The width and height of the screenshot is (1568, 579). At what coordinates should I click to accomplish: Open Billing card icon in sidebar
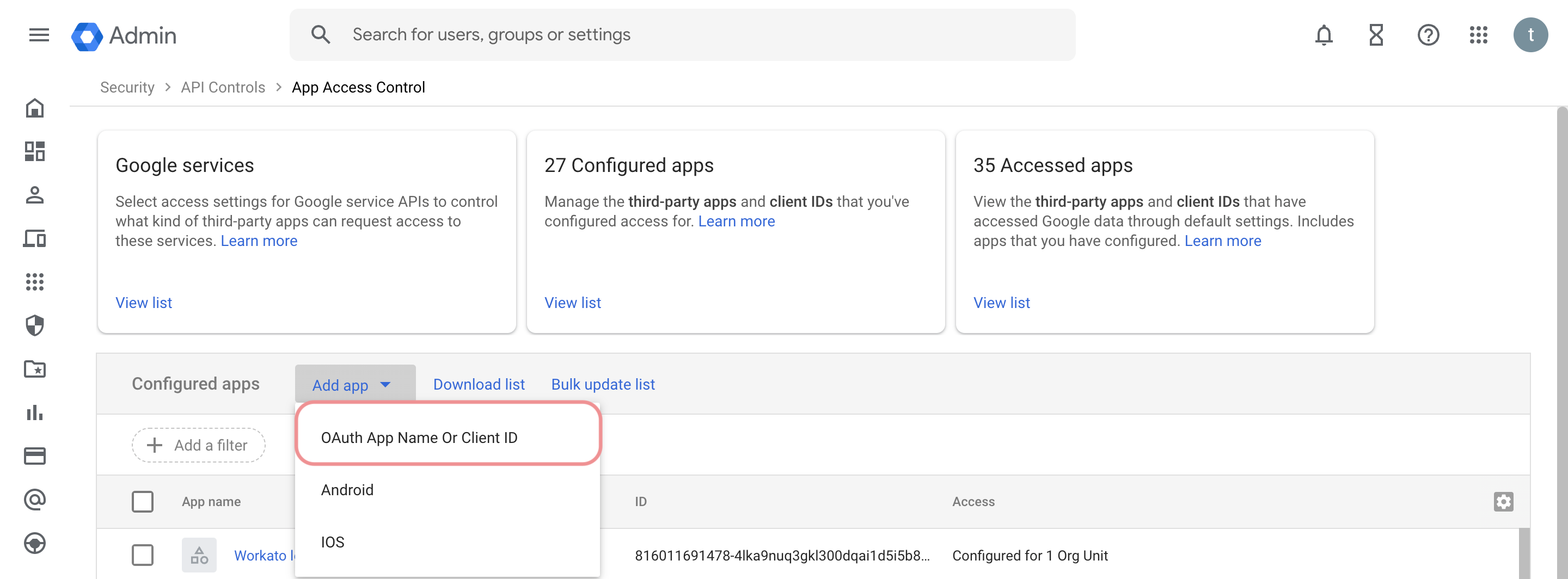point(35,455)
